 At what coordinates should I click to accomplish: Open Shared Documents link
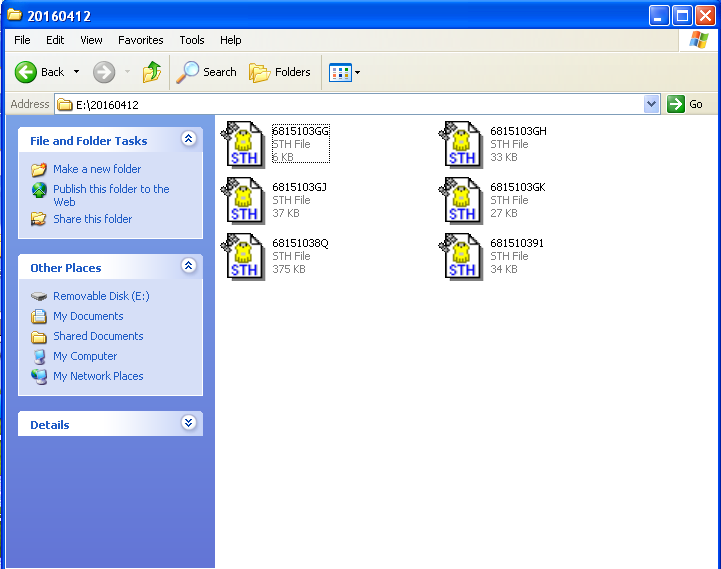[x=98, y=336]
